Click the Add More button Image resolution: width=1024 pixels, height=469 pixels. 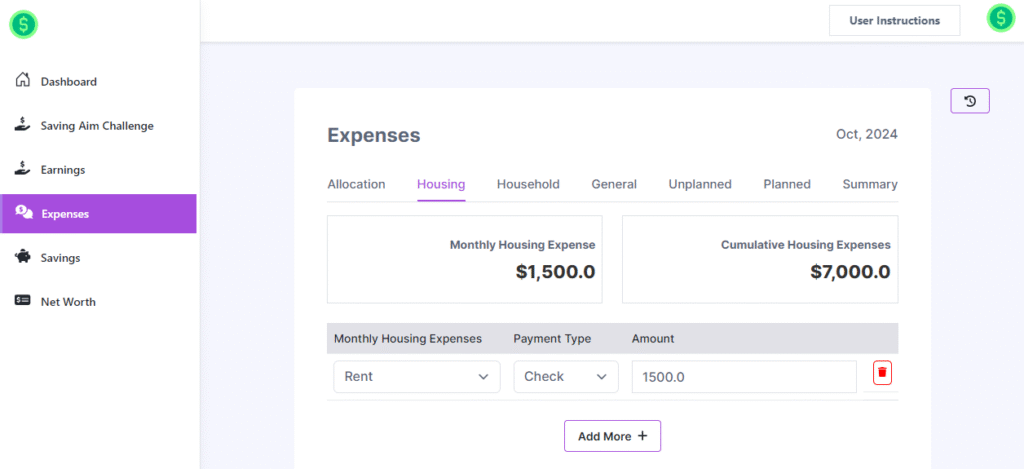pyautogui.click(x=612, y=436)
